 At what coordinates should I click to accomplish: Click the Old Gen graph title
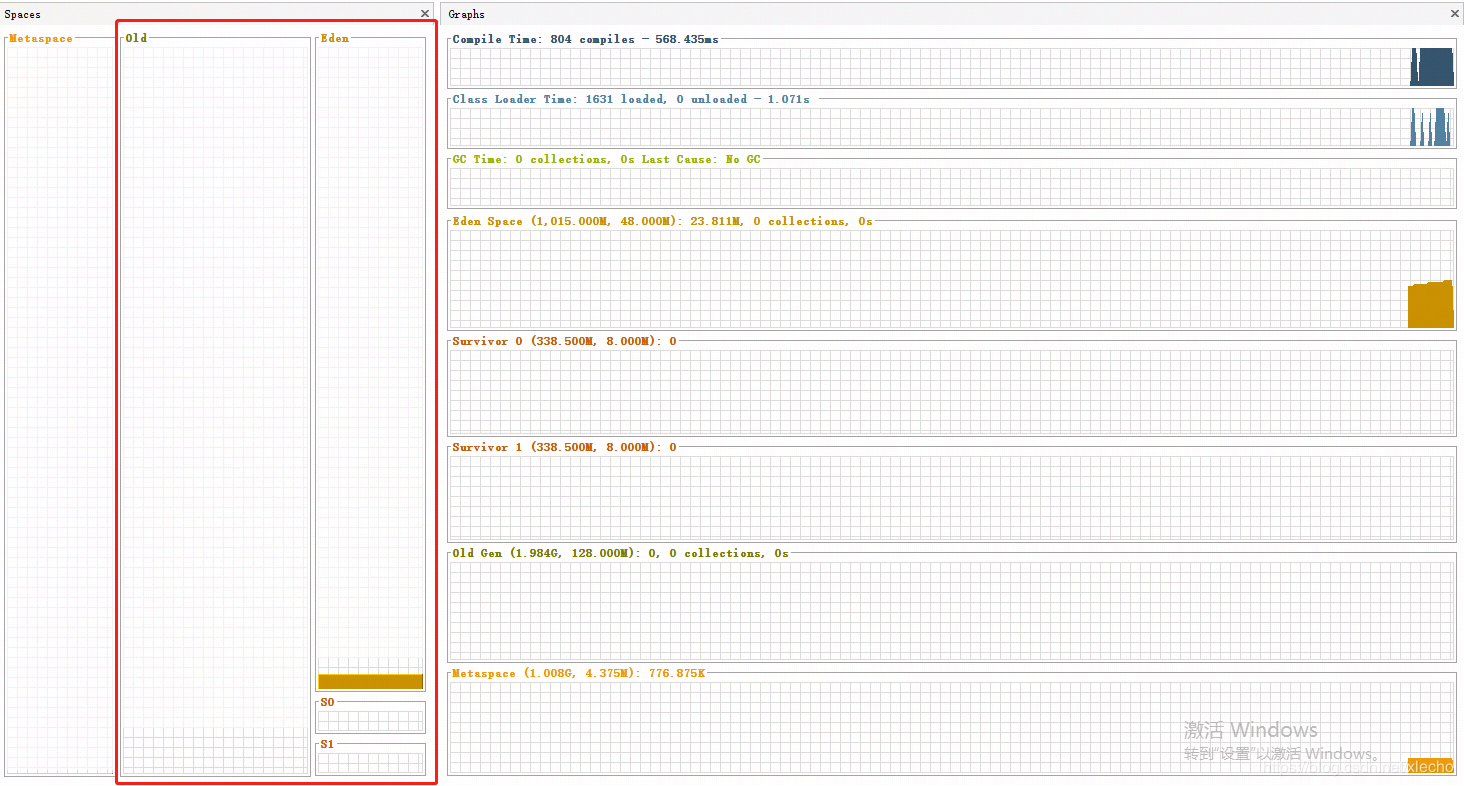point(620,553)
